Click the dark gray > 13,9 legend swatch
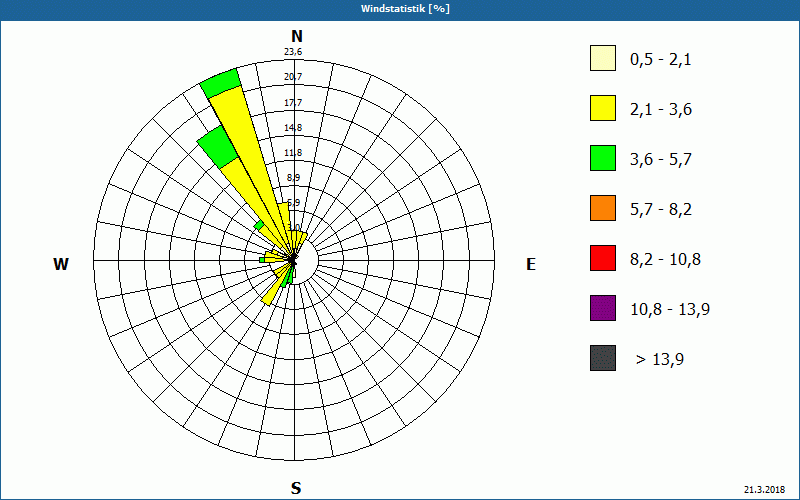800x500 pixels. (603, 358)
